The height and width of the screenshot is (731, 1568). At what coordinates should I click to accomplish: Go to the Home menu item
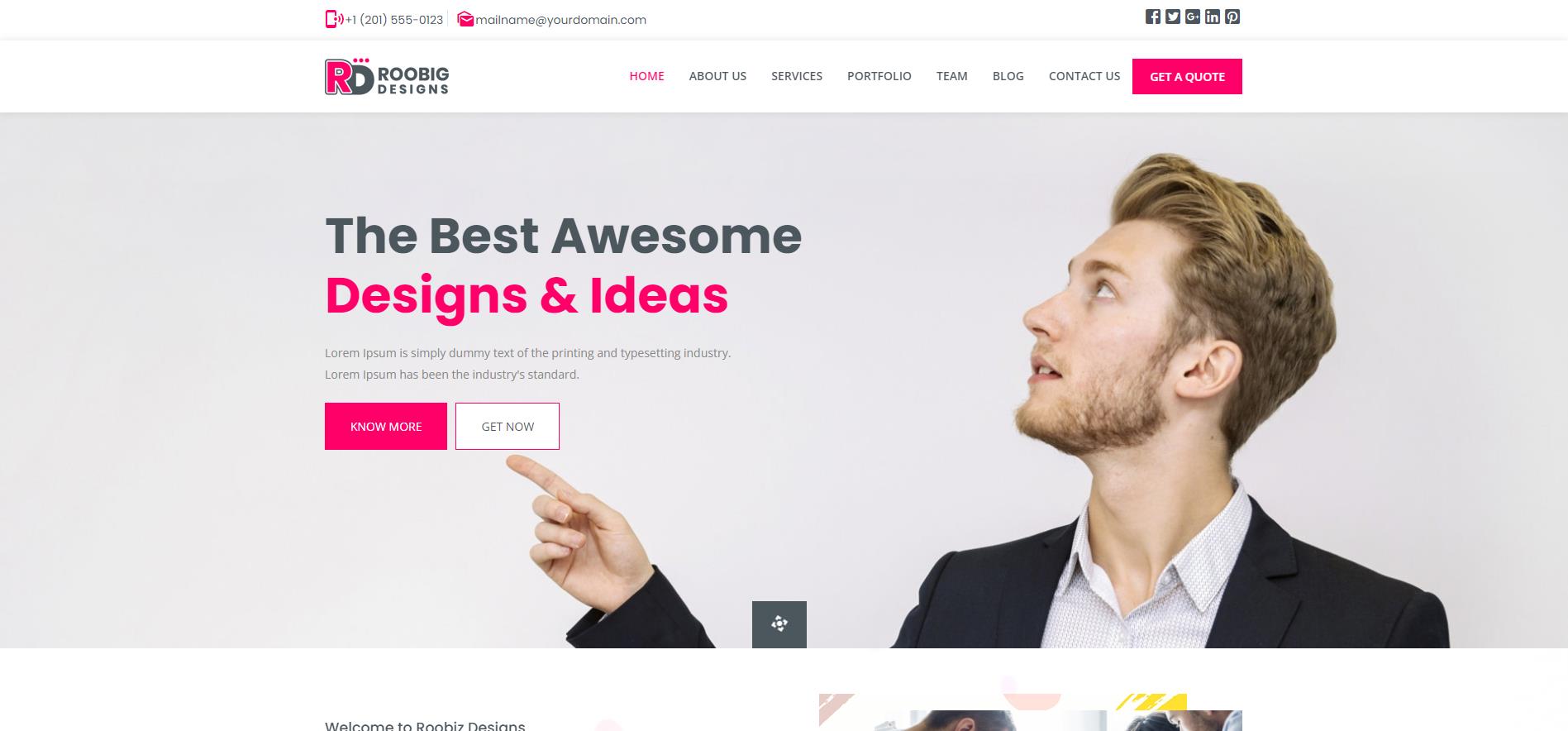coord(646,76)
